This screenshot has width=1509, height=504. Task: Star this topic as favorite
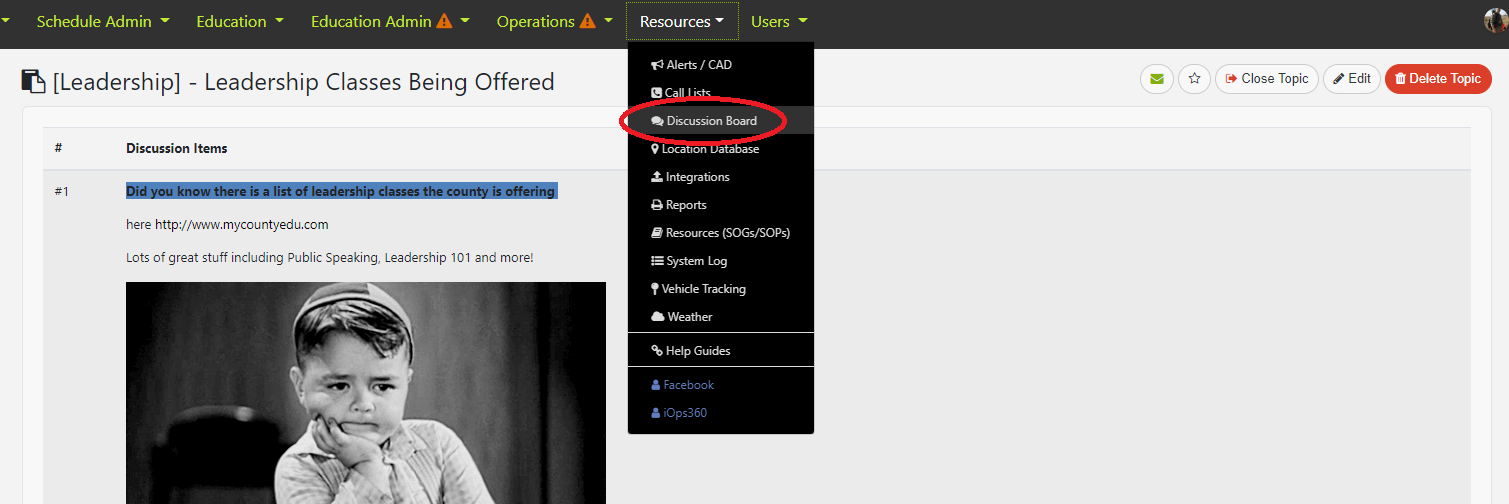(x=1194, y=79)
